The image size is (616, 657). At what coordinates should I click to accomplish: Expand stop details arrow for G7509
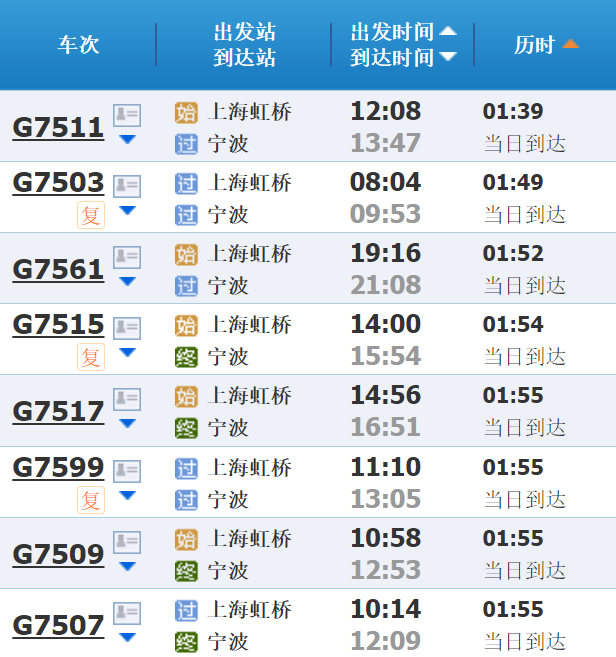click(127, 566)
